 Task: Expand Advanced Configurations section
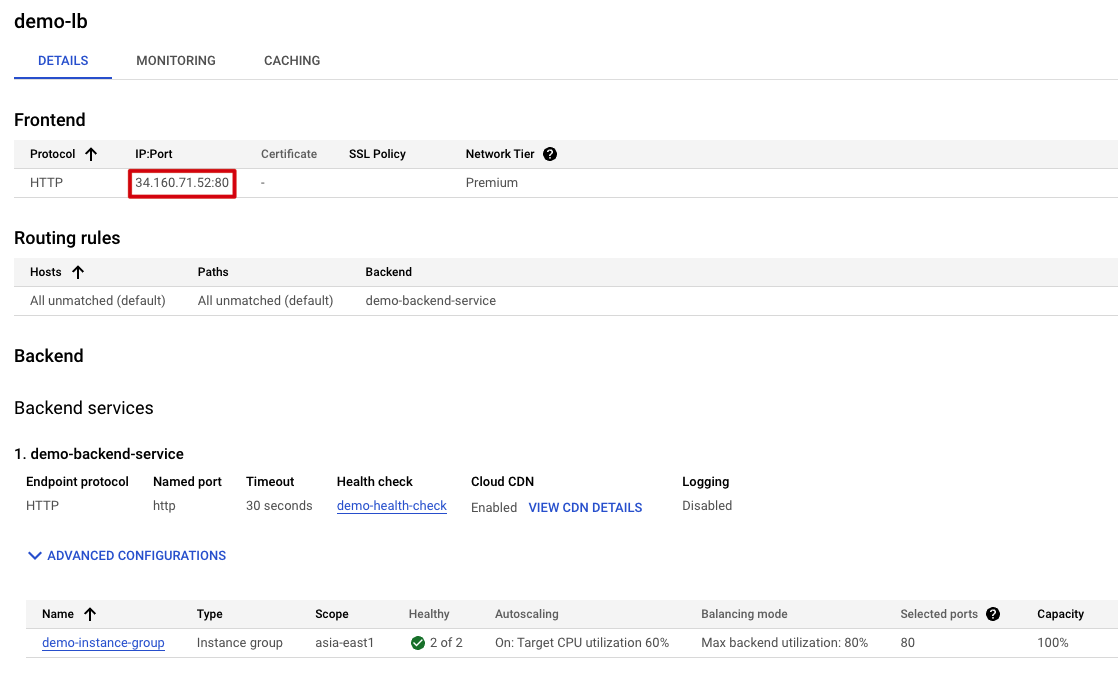(x=127, y=556)
